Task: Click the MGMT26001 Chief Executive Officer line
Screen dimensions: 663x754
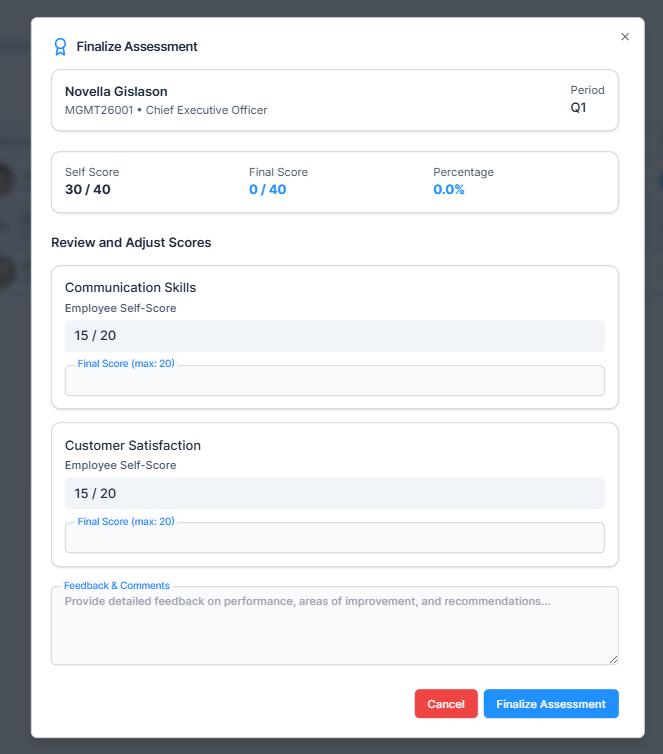Action: (166, 110)
